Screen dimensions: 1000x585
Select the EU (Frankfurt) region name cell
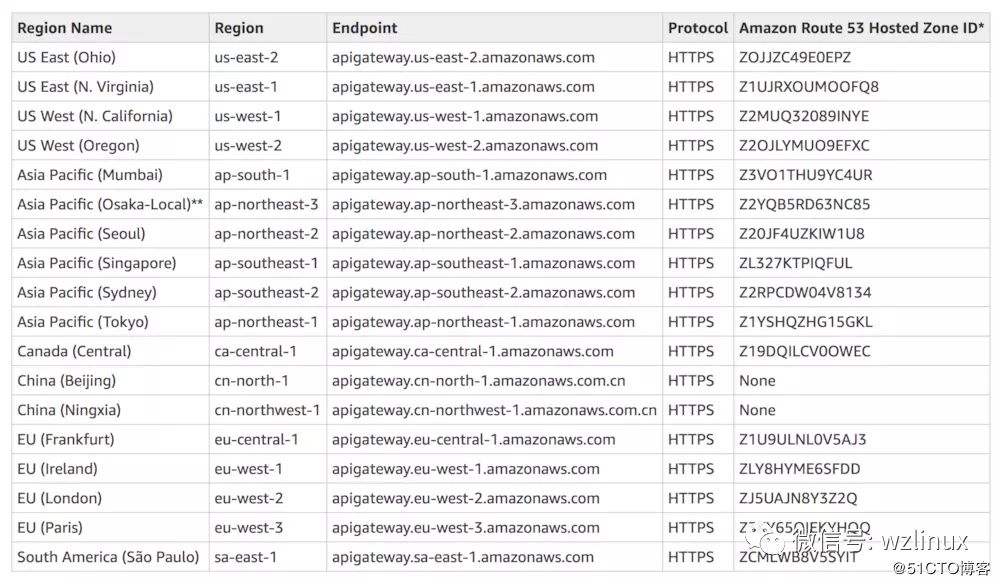click(x=66, y=439)
